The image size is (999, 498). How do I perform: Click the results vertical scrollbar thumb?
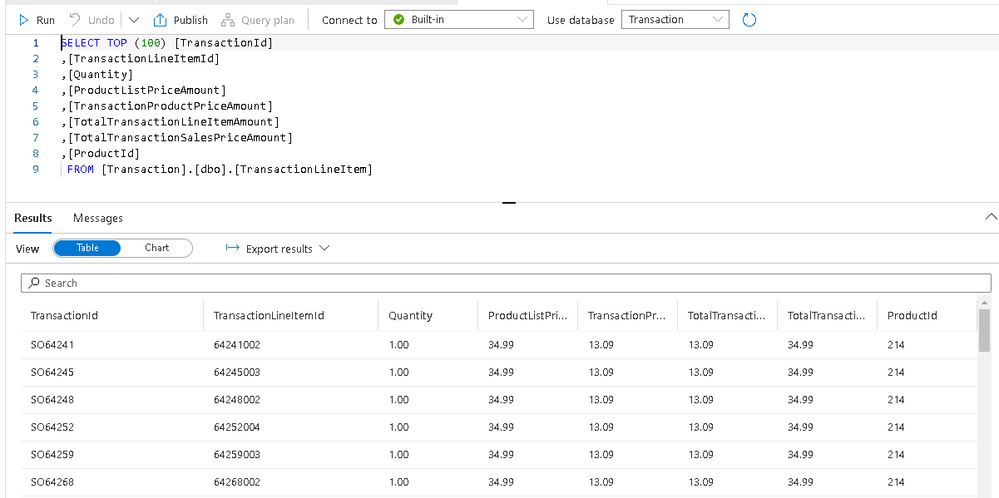[984, 331]
